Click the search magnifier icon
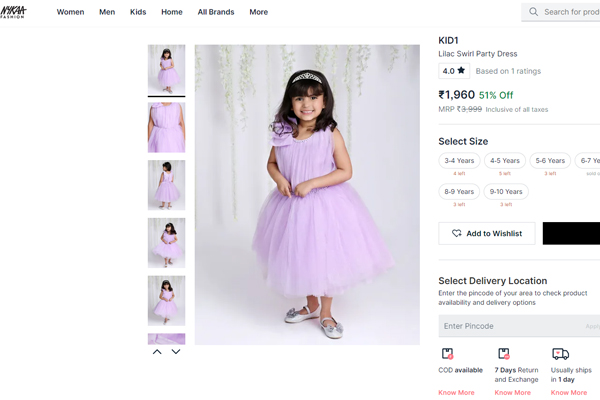 [x=534, y=12]
